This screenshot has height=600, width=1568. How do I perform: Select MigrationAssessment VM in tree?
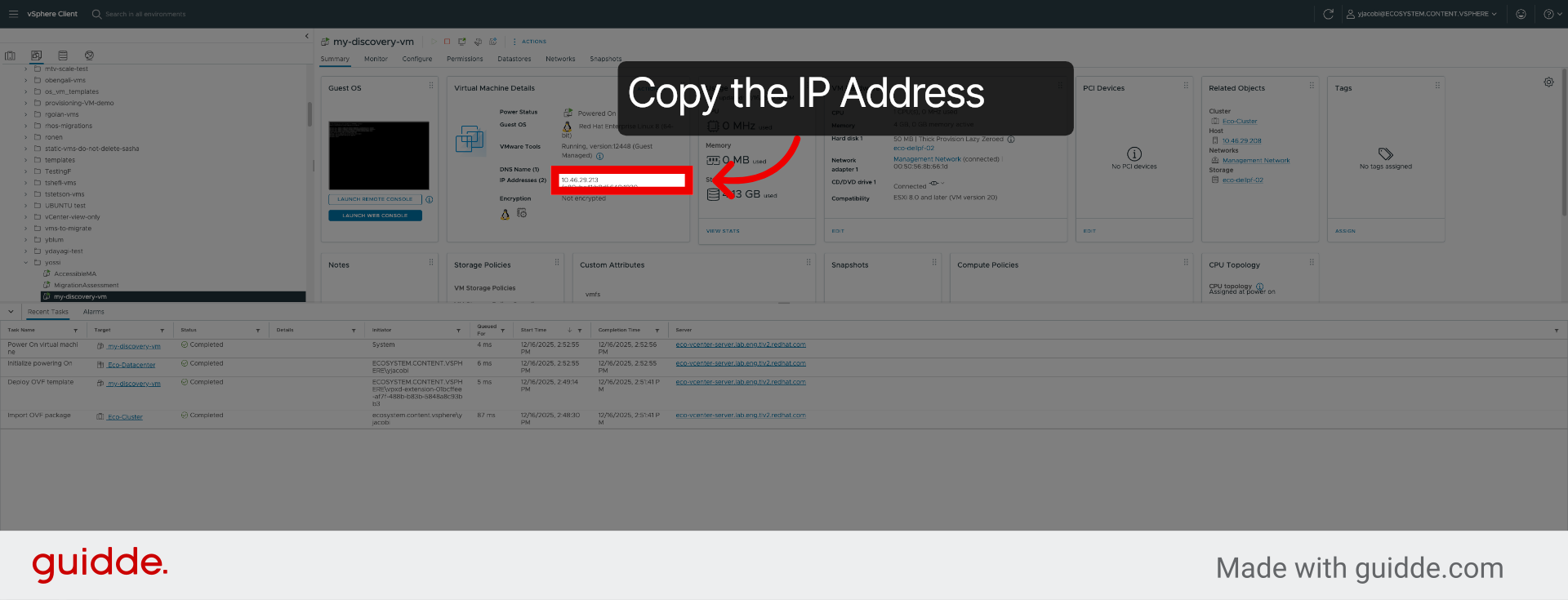point(87,286)
